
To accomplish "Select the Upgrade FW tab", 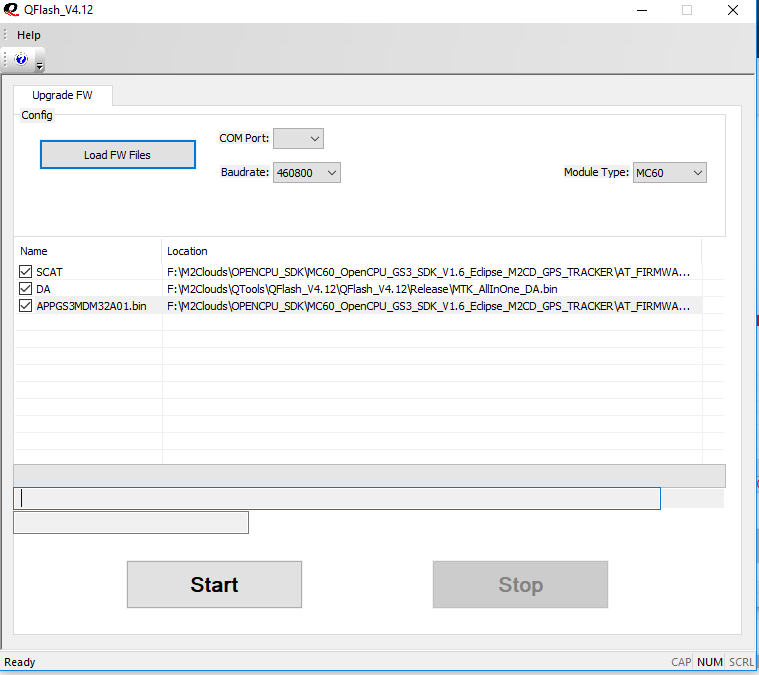I will point(62,95).
